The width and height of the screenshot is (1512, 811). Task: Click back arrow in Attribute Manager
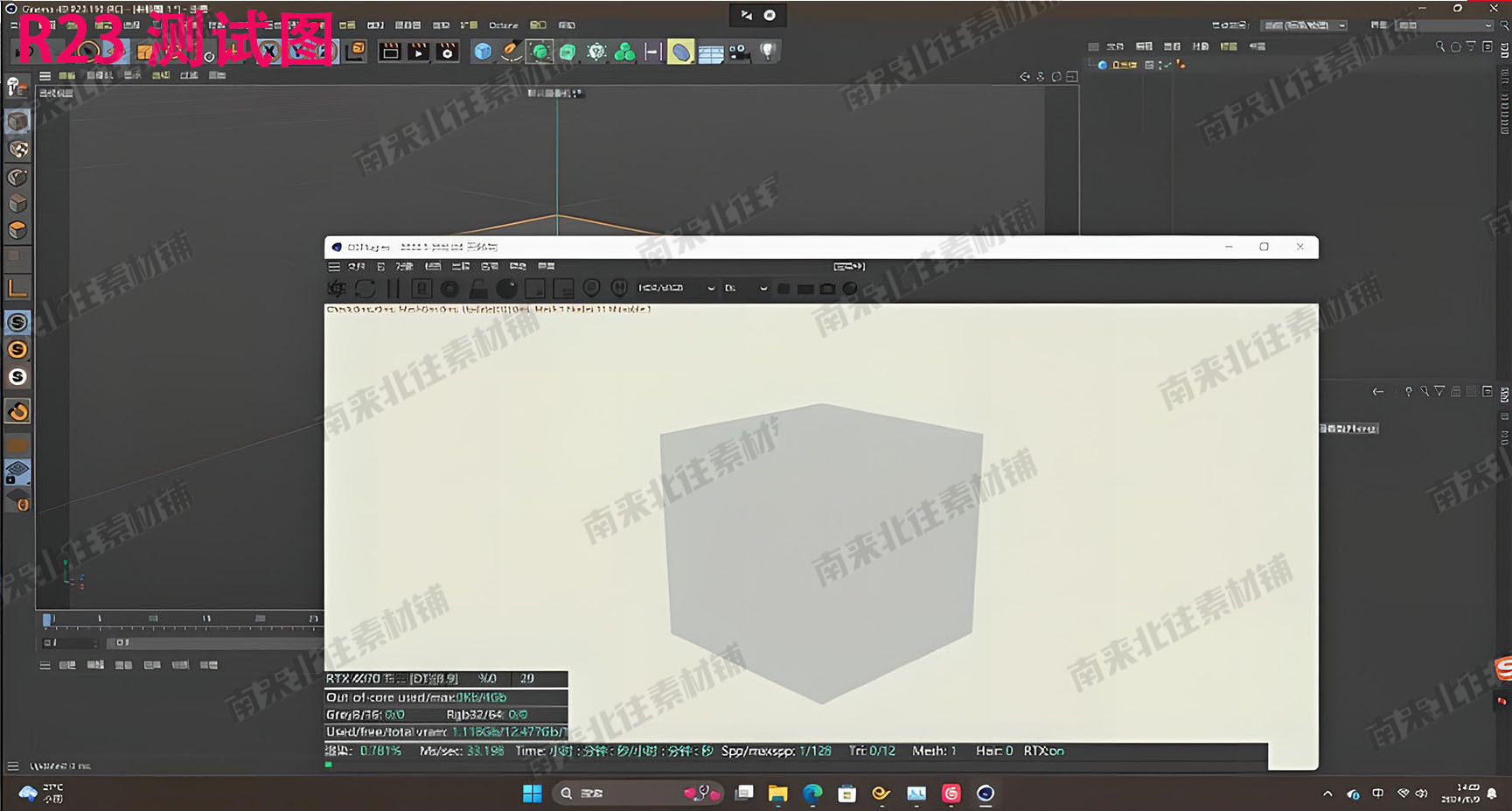[1377, 392]
